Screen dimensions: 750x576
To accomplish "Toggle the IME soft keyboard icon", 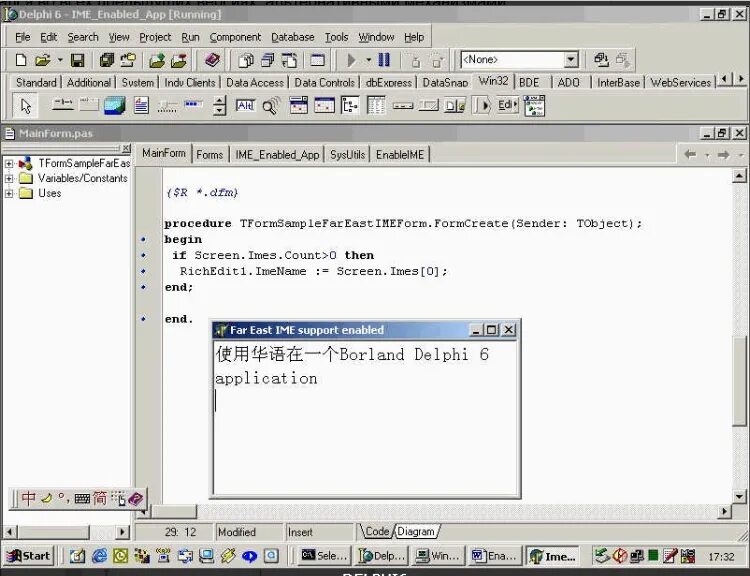I will [82, 499].
